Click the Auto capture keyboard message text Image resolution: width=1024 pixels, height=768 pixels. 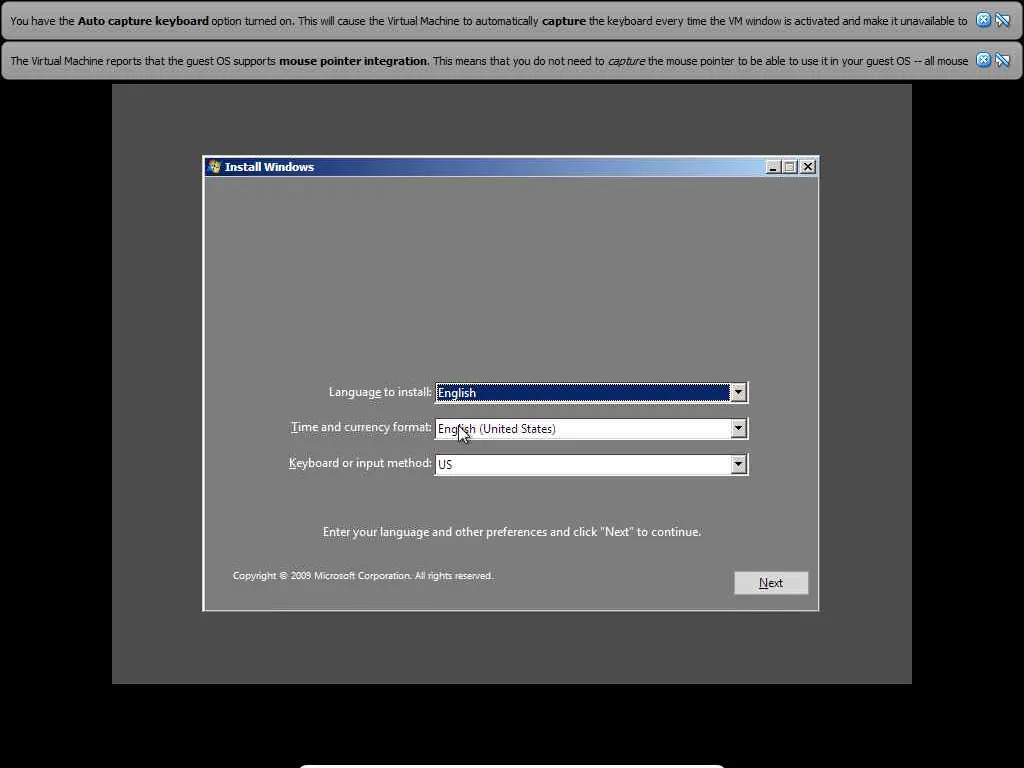(488, 21)
